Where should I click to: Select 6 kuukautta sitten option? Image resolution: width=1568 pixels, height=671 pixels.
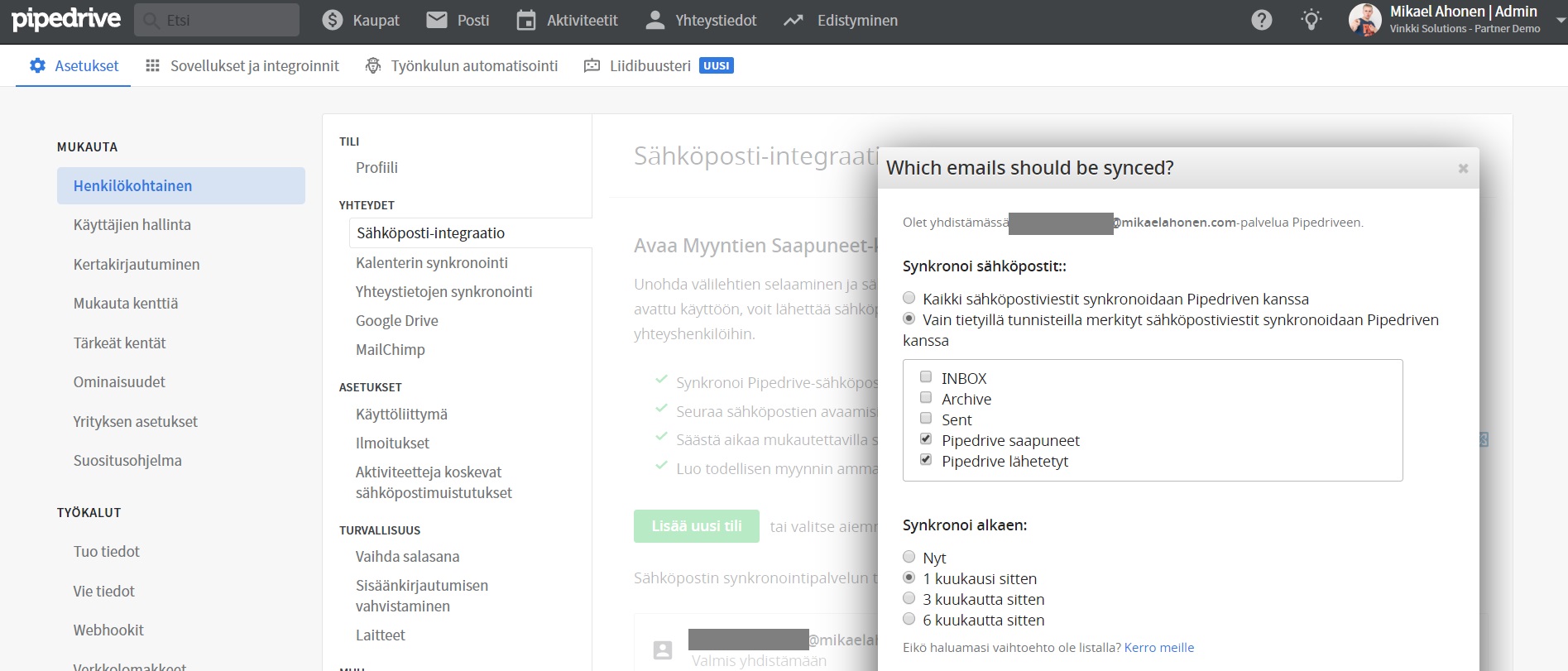pyautogui.click(x=909, y=619)
